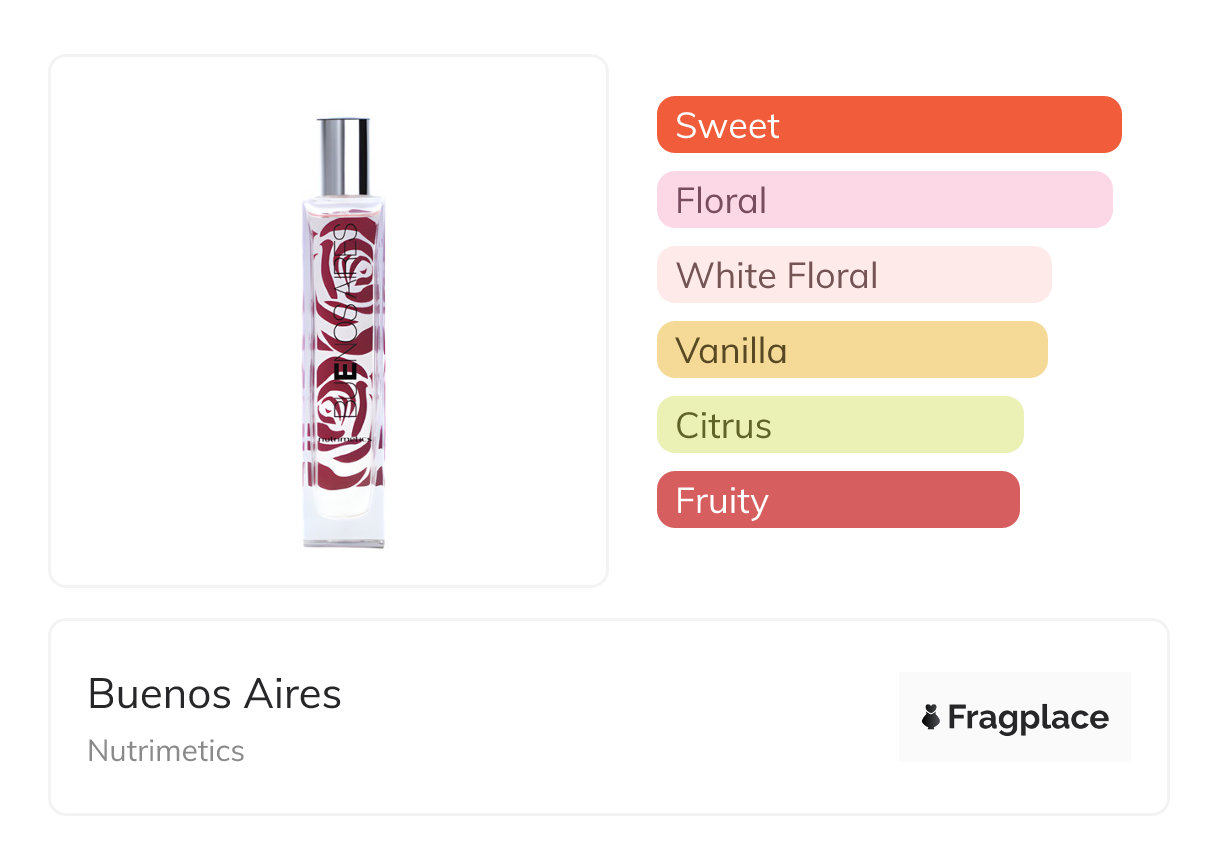Viewport: 1218px width, 864px height.
Task: Click the Nutrimetics text printed on the bottle
Action: pos(344,438)
